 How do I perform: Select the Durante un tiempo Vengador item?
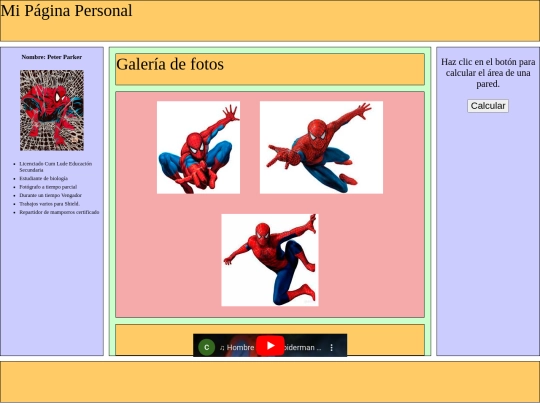pyautogui.click(x=50, y=195)
